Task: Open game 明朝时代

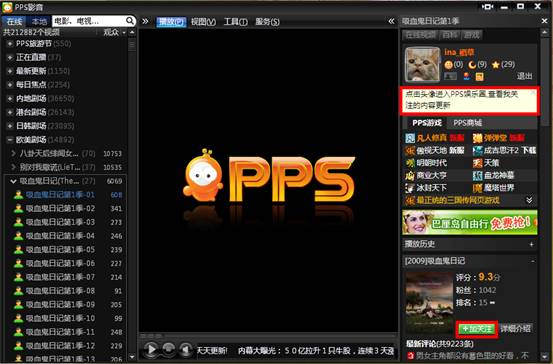Action: click(432, 163)
